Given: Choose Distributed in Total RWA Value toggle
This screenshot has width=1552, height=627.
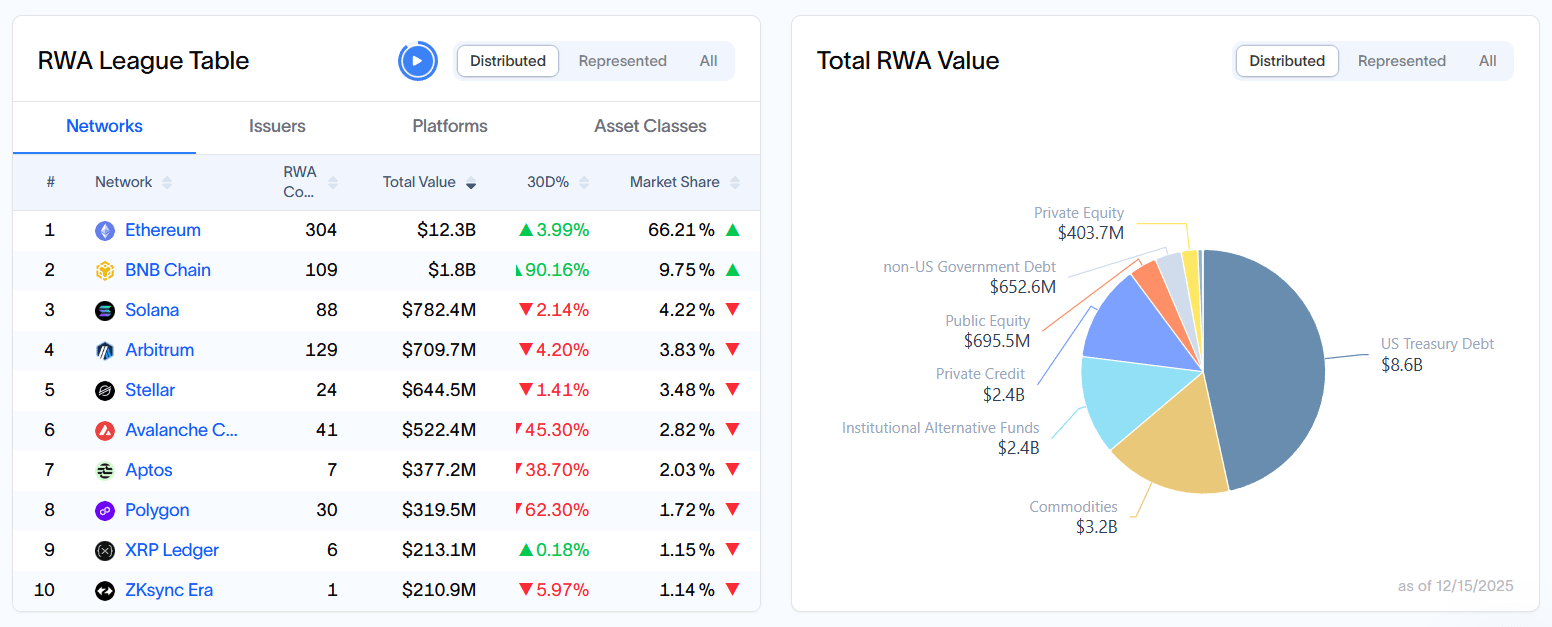Looking at the screenshot, I should pos(1287,61).
